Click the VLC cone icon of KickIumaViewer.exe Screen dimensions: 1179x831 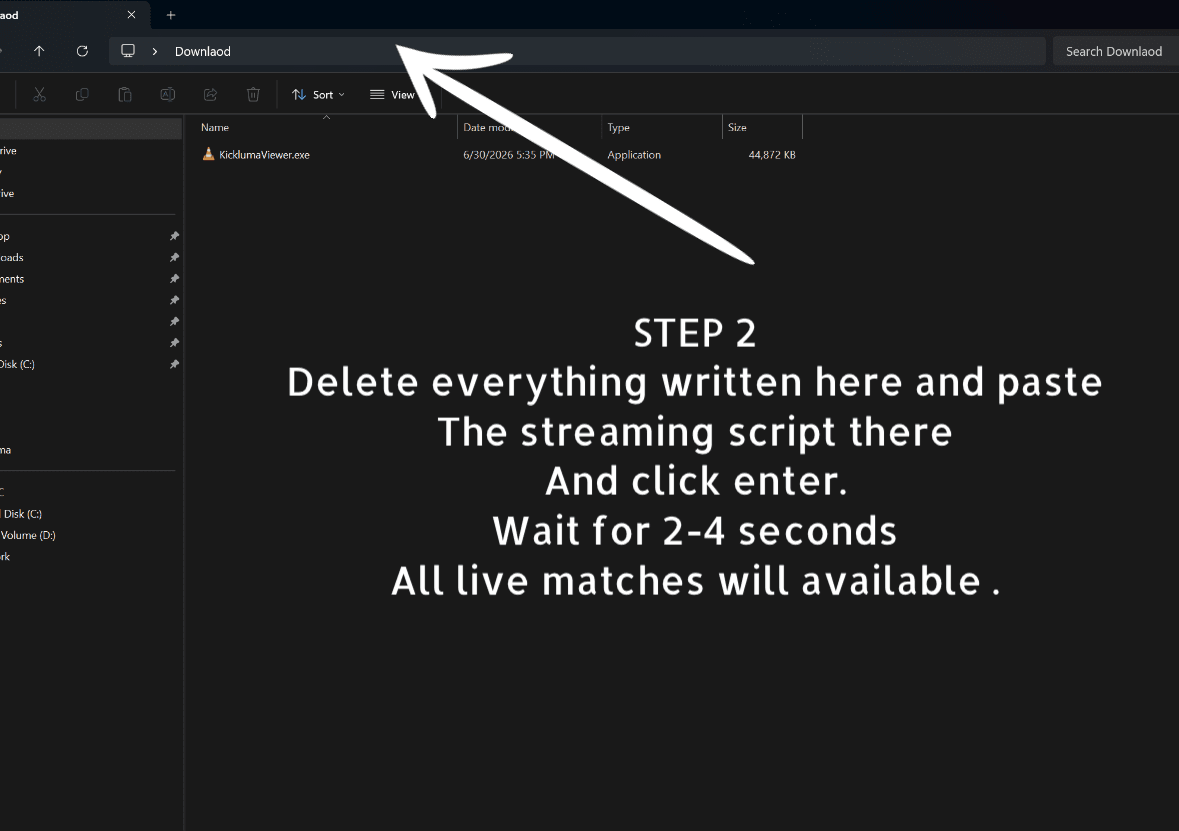(x=208, y=154)
